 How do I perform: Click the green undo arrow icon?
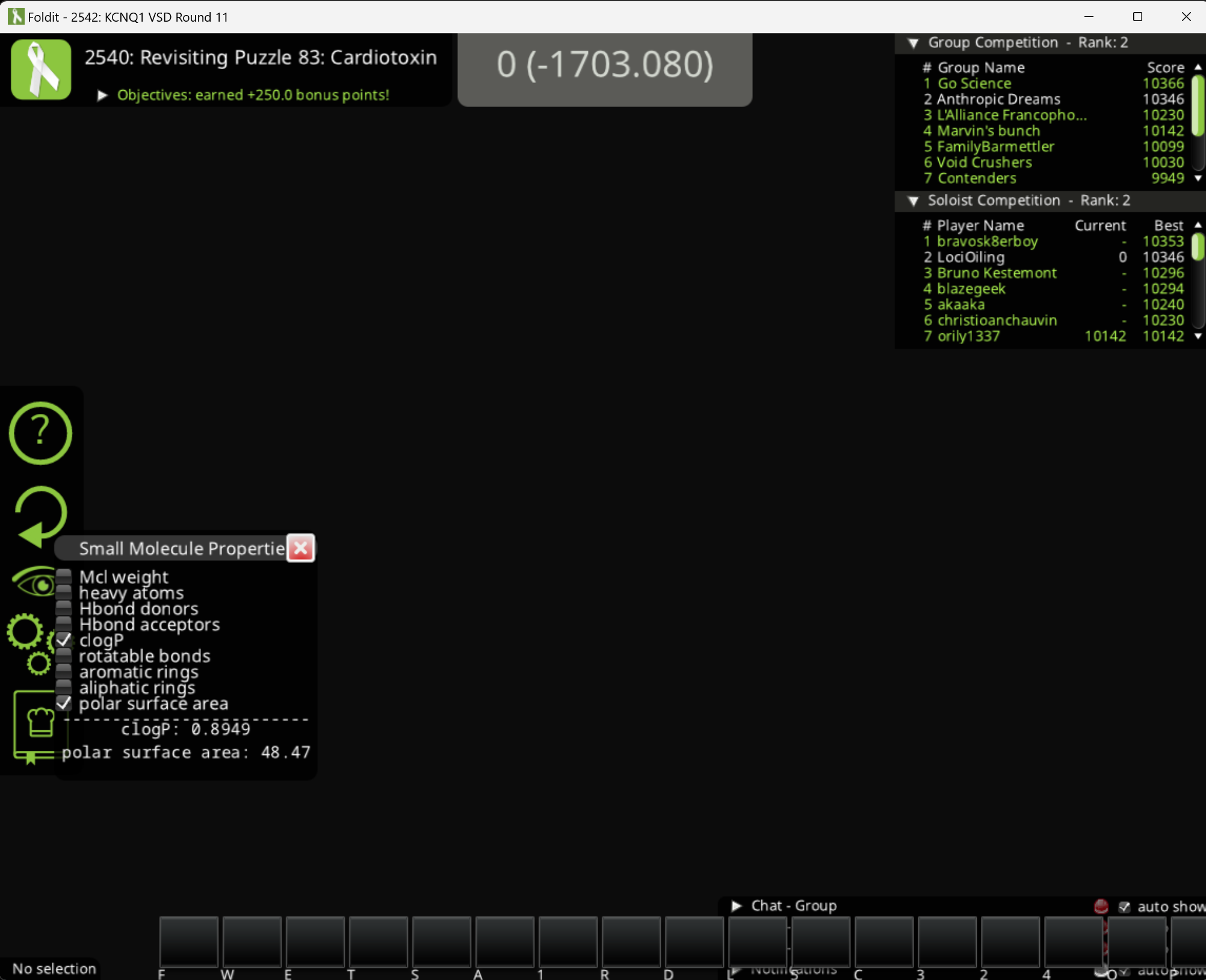(x=40, y=516)
